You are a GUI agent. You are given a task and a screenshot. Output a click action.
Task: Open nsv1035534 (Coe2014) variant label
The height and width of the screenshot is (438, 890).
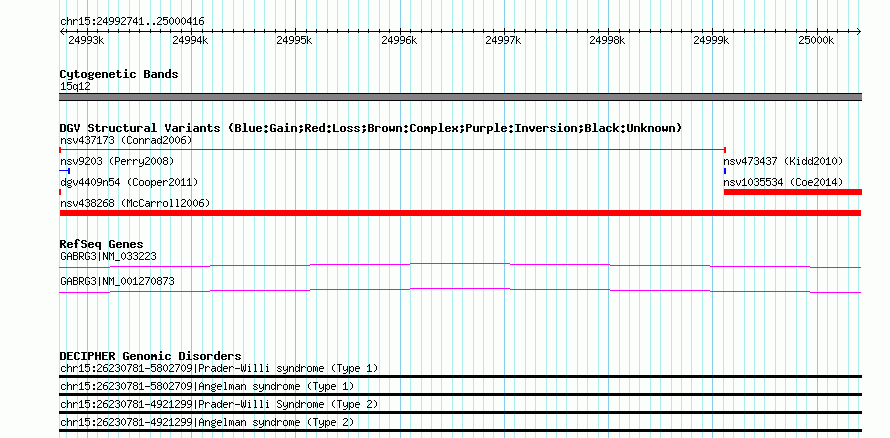click(x=783, y=182)
